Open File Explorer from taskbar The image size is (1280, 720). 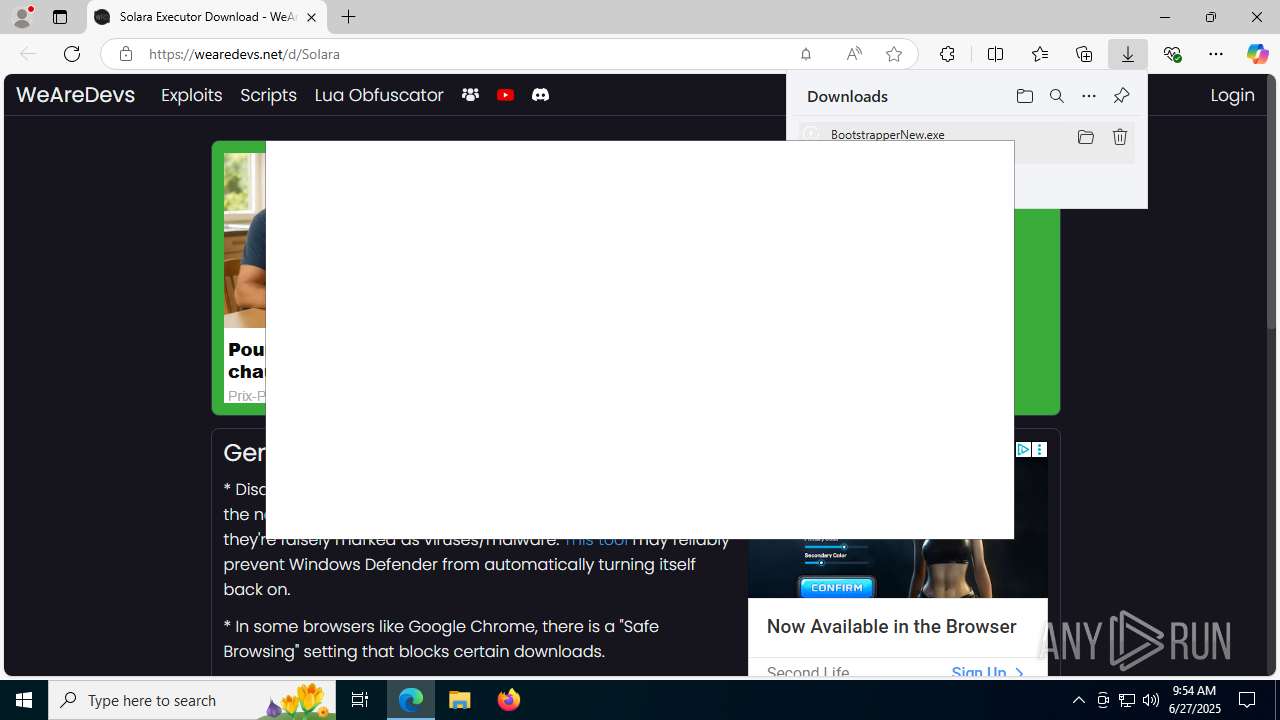[x=460, y=700]
